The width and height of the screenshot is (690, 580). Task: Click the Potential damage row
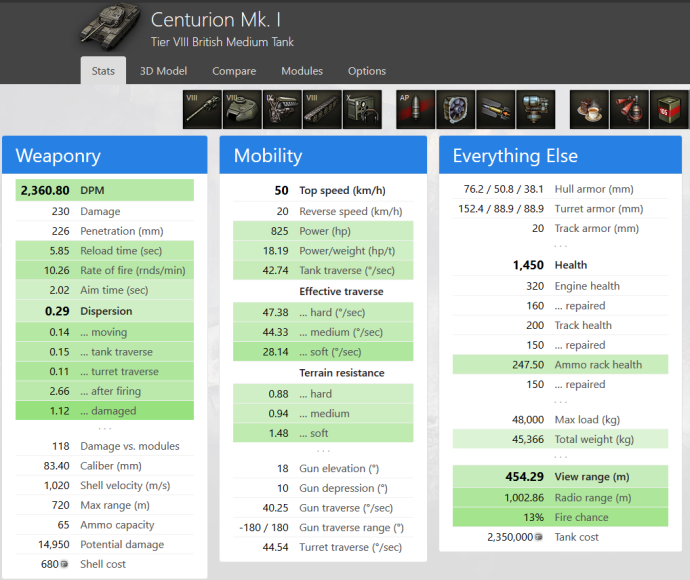[x=105, y=544]
